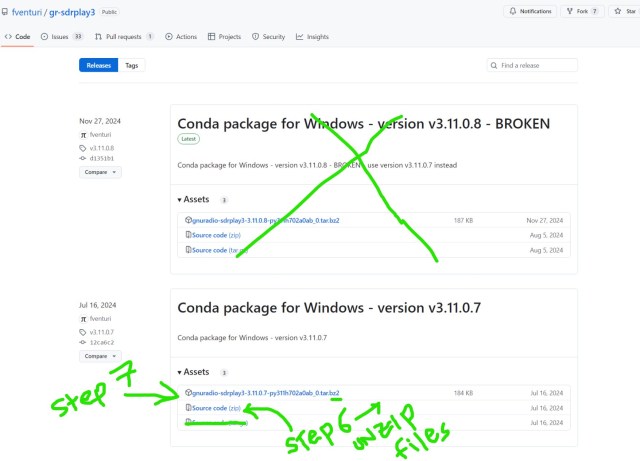Open the Issues tab
Image resolution: width=640 pixels, height=461 pixels.
[x=61, y=37]
